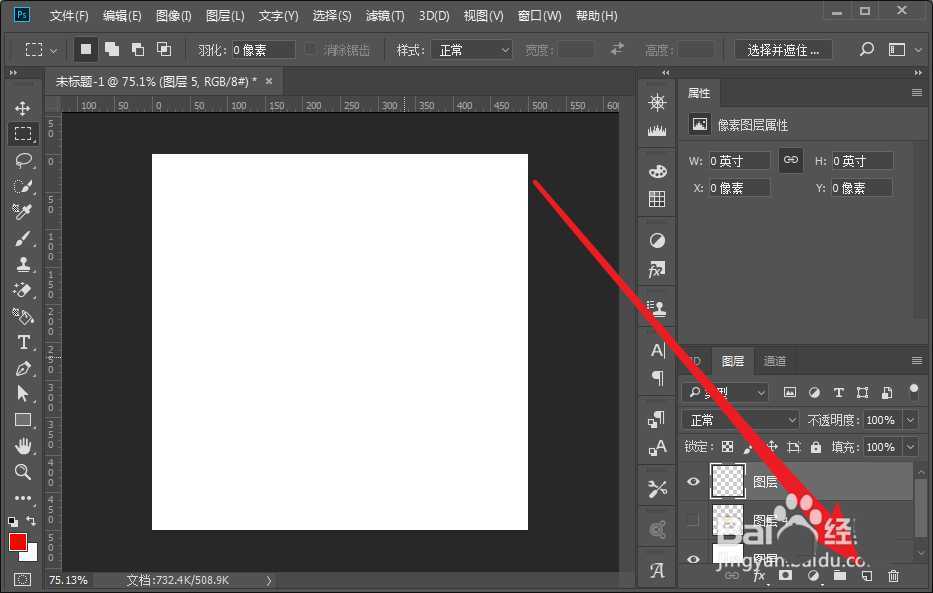
Task: Click the red foreground color swatch
Action: pyautogui.click(x=17, y=542)
